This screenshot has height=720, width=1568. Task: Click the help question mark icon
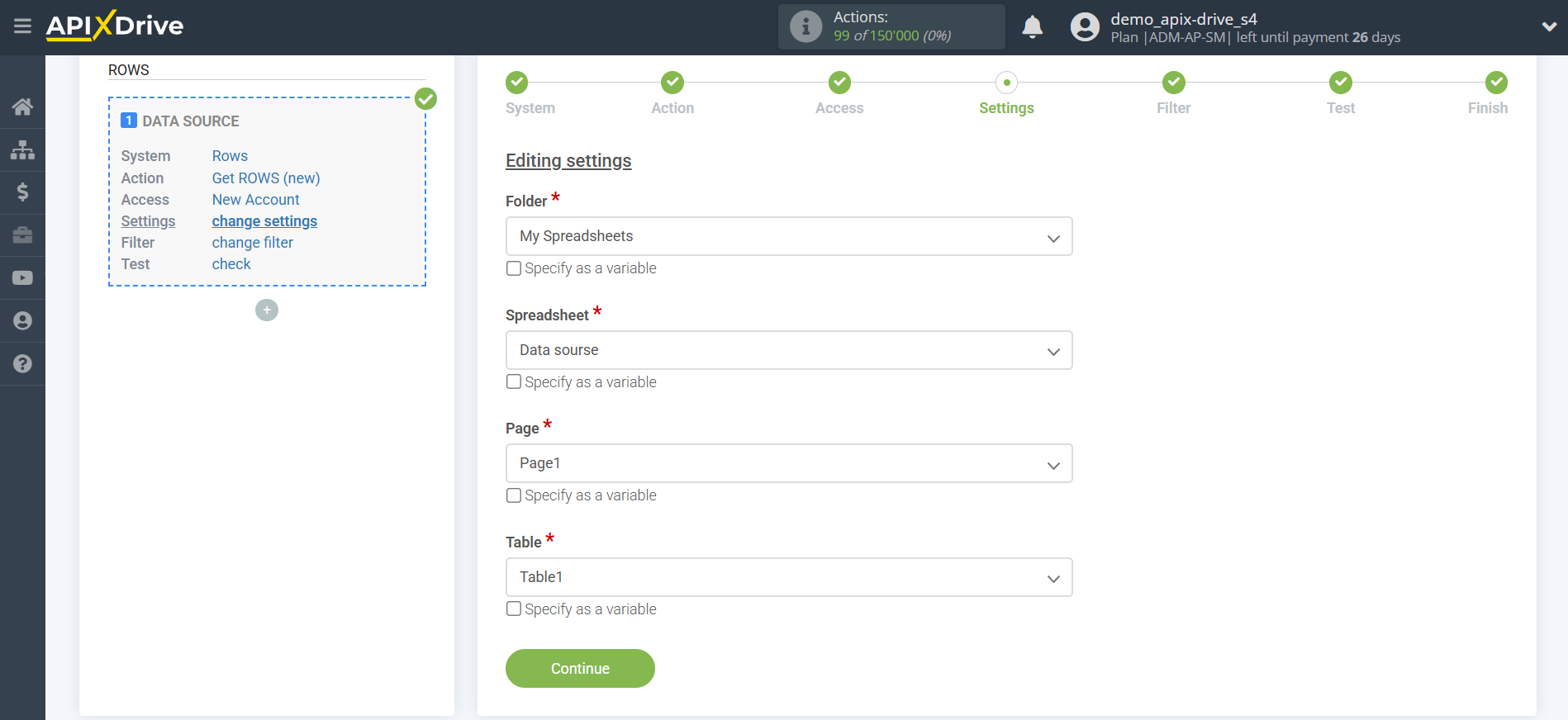22,364
